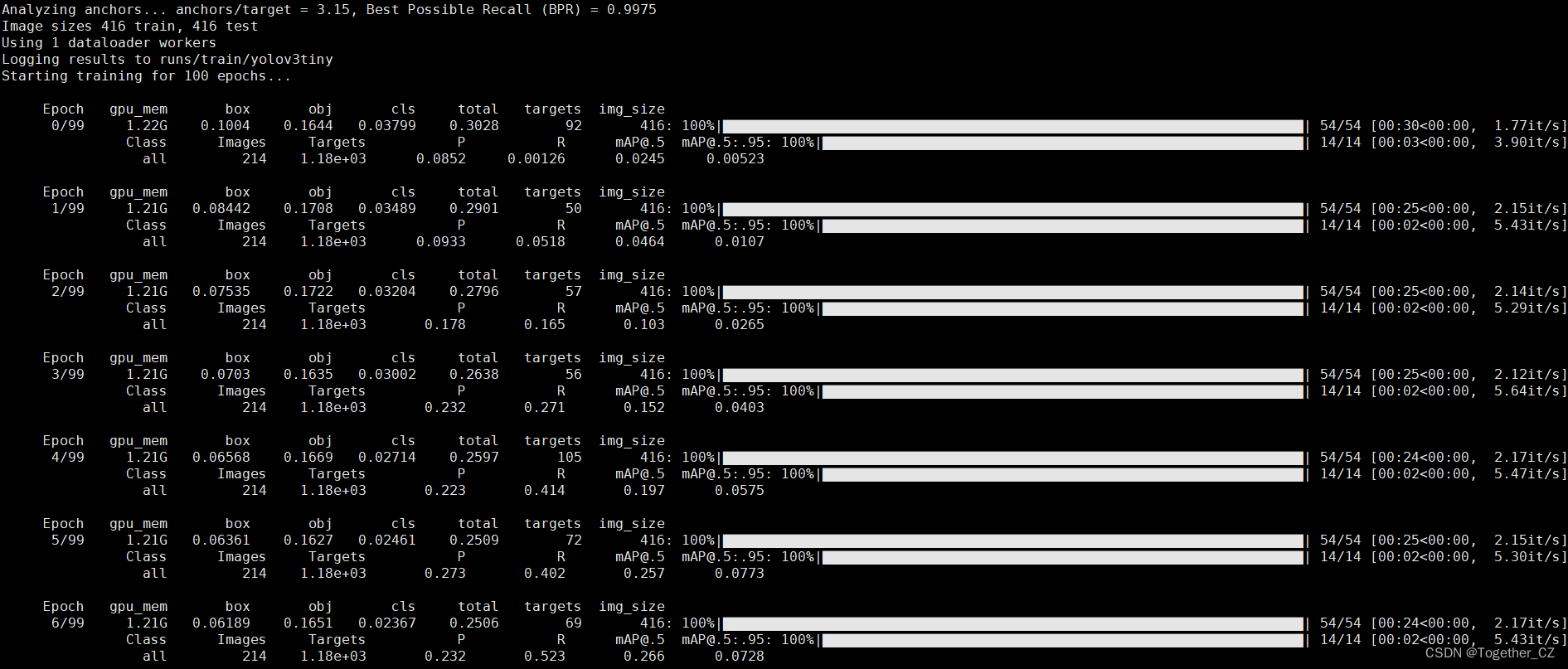The width and height of the screenshot is (1568, 669).
Task: Select the mAP@.5:.95 value '0.00523'
Action: 735,159
